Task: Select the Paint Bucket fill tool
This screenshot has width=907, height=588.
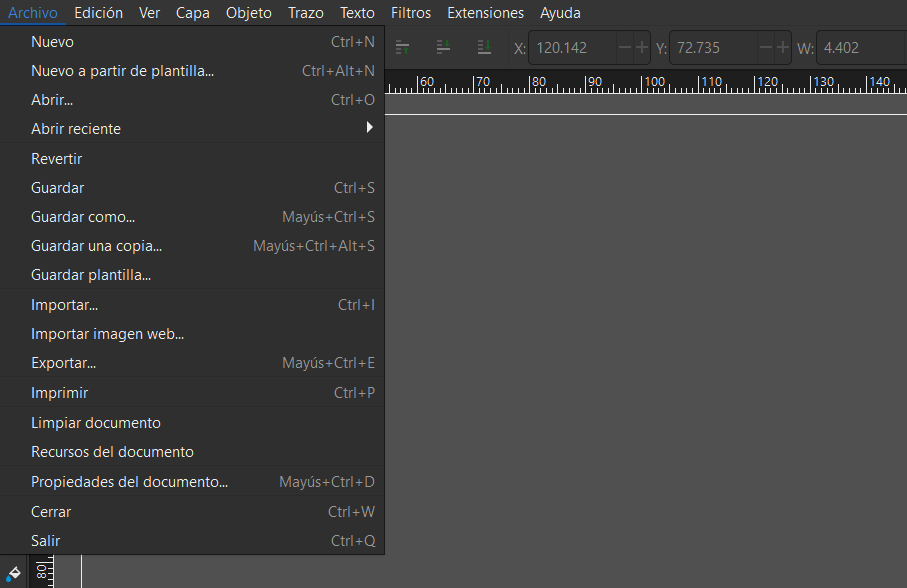Action: (x=13, y=574)
